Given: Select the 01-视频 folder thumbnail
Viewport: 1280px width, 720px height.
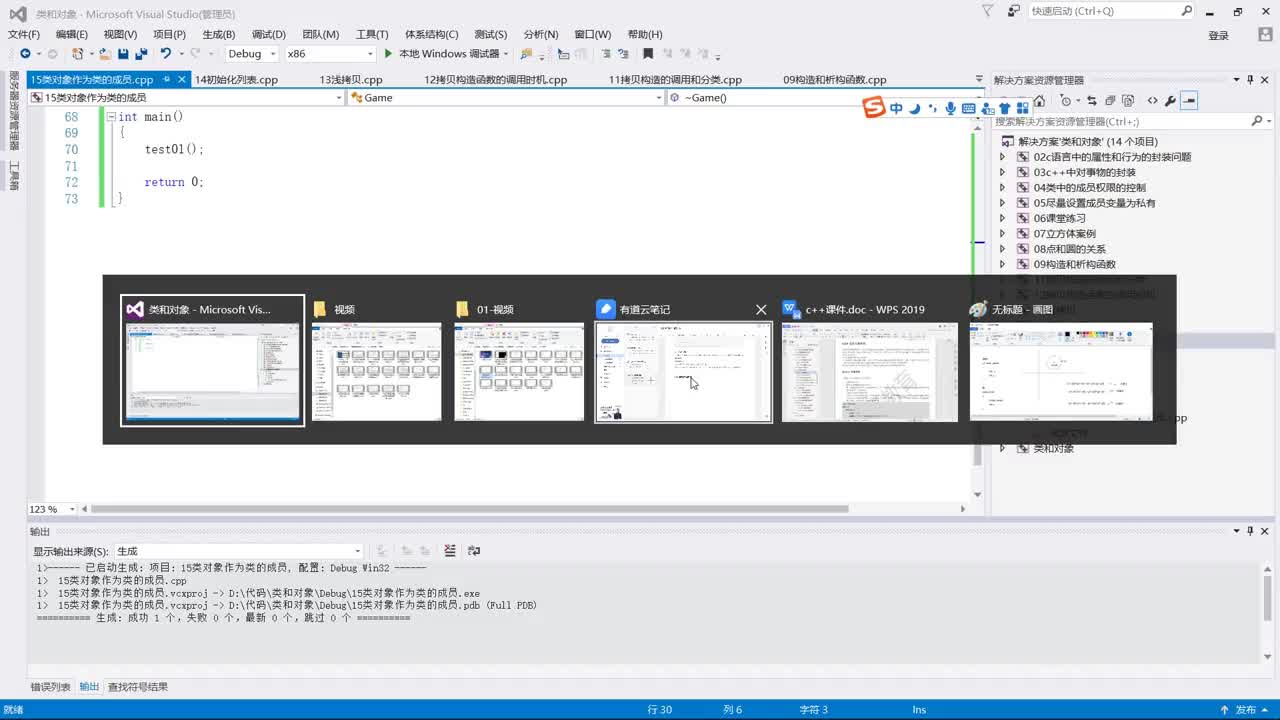Looking at the screenshot, I should click(519, 372).
